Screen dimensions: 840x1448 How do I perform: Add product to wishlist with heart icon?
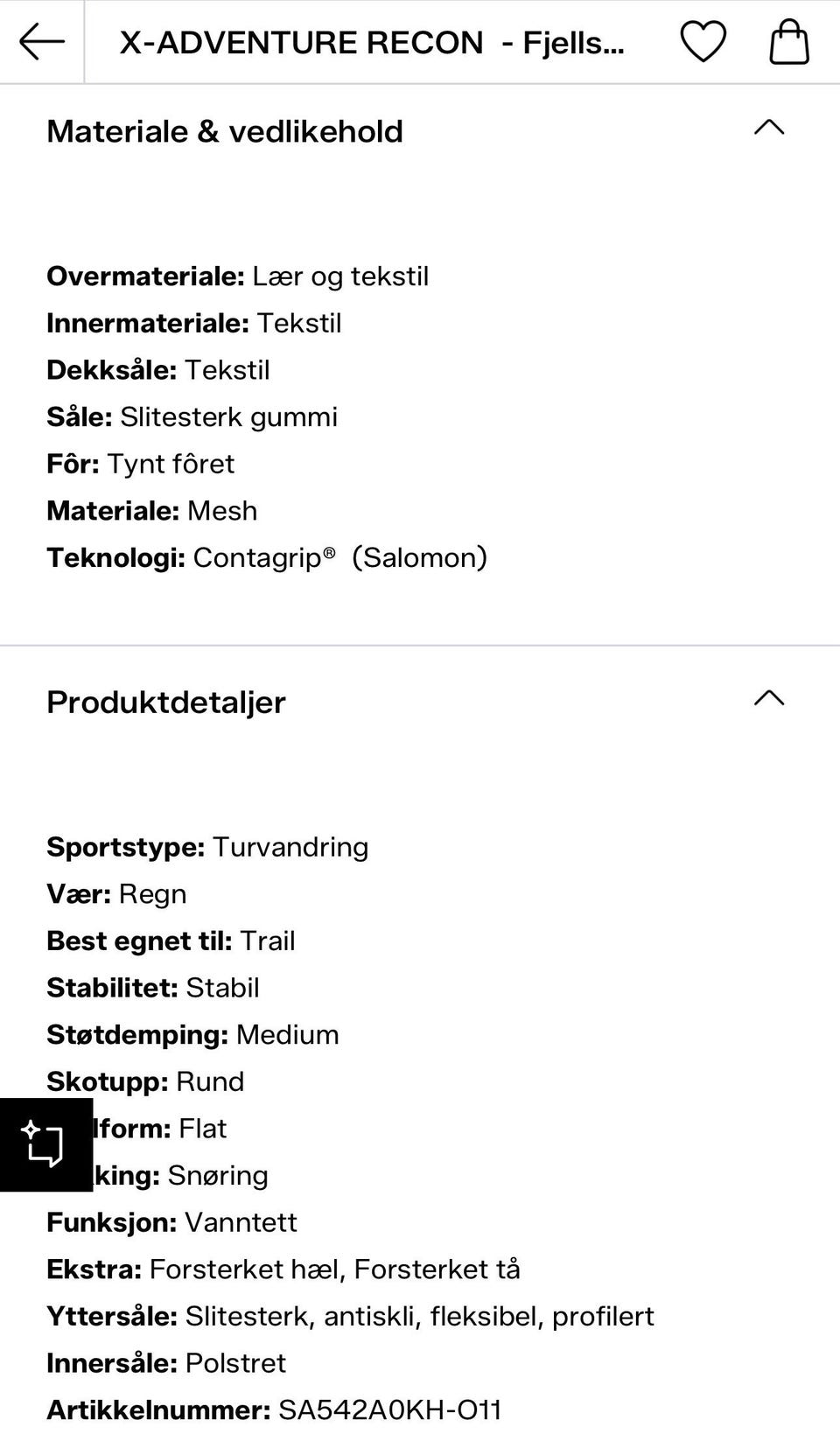pyautogui.click(x=703, y=42)
